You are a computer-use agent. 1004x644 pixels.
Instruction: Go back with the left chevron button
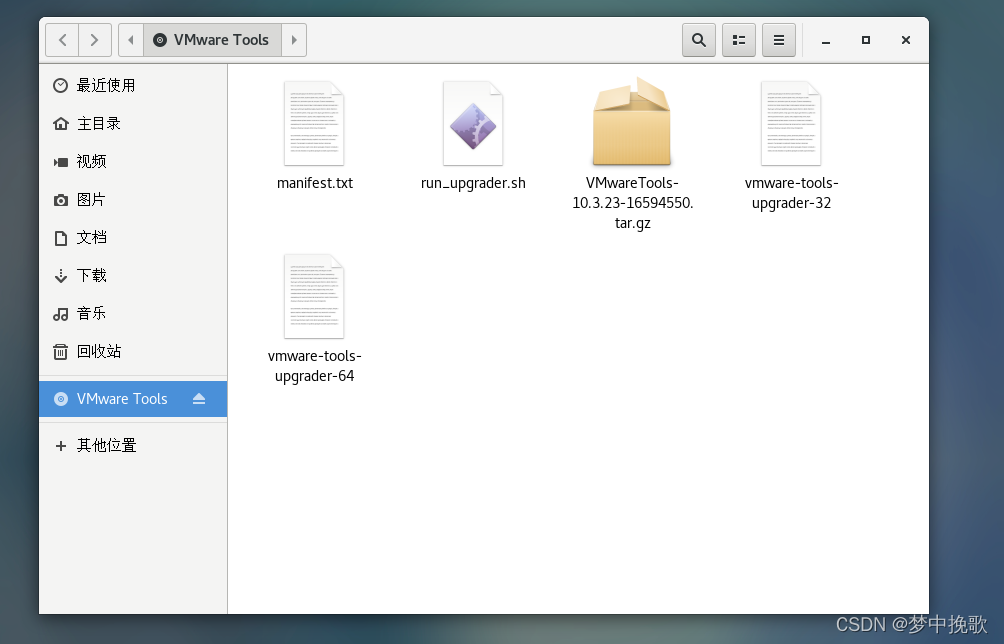pos(63,40)
